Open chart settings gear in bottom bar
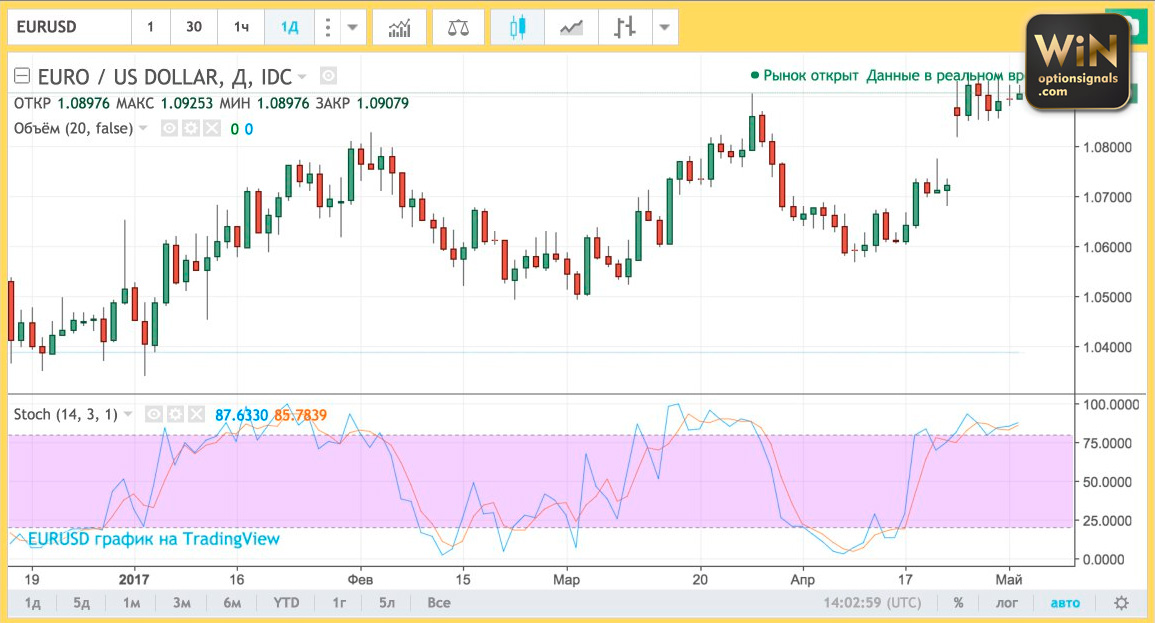 point(1122,603)
